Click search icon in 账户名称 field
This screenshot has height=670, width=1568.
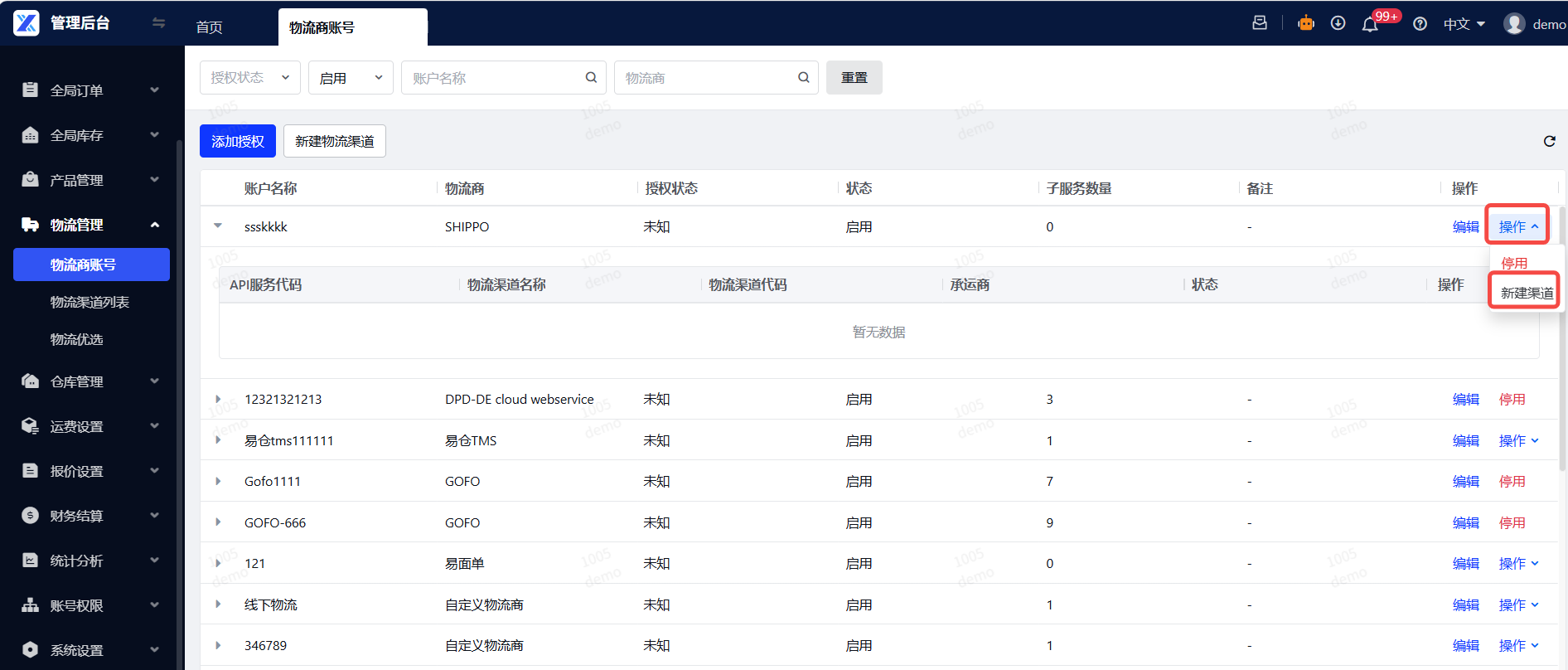591,77
